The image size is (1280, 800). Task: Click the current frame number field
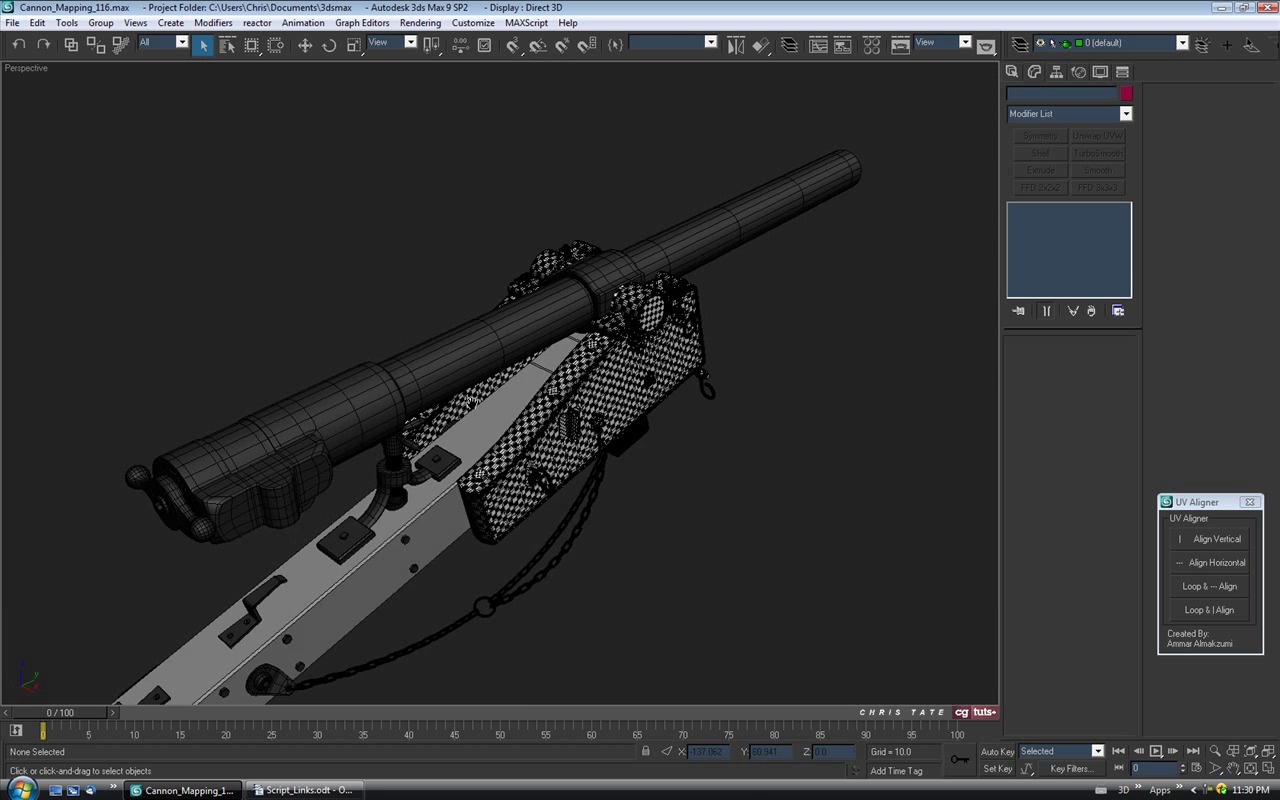(x=1153, y=768)
